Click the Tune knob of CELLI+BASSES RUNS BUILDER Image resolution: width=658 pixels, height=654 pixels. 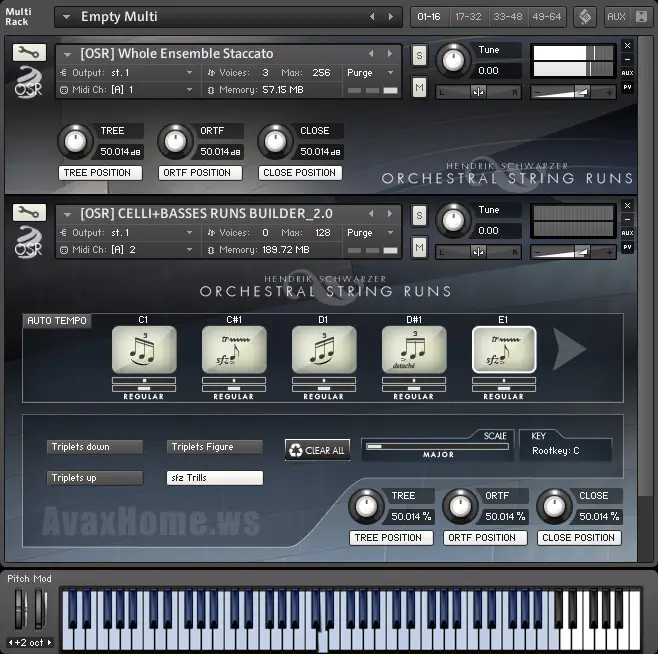coord(453,220)
